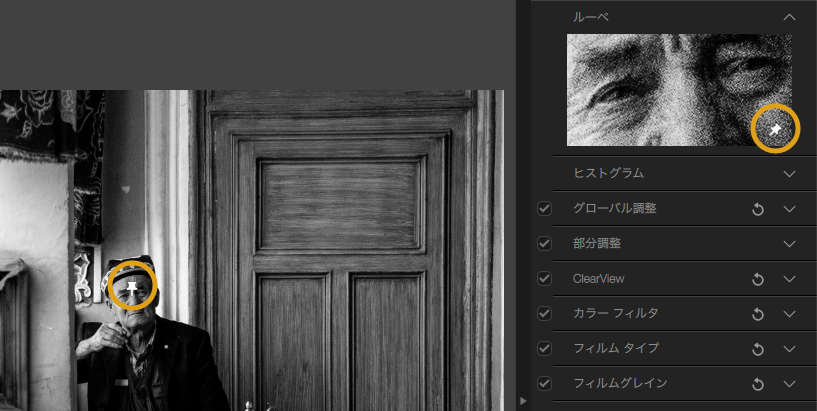This screenshot has width=817, height=411.
Task: Click the カラー フィルタ label
Action: tap(616, 313)
